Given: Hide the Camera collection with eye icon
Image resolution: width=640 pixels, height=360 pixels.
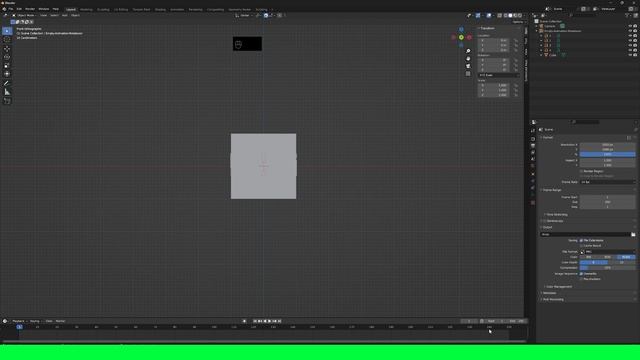Looking at the screenshot, I should [x=630, y=26].
